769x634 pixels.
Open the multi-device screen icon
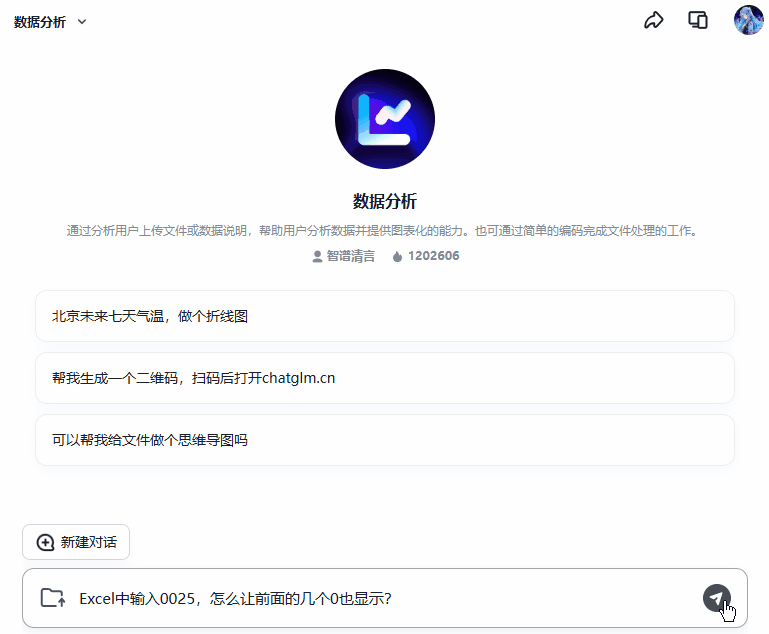pyautogui.click(x=698, y=21)
